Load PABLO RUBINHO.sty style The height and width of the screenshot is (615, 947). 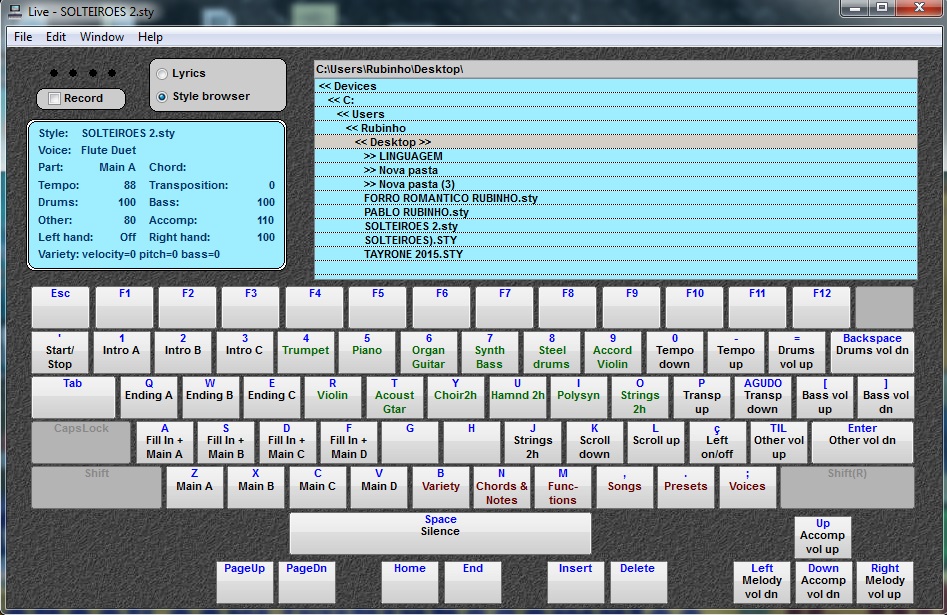(x=615, y=212)
